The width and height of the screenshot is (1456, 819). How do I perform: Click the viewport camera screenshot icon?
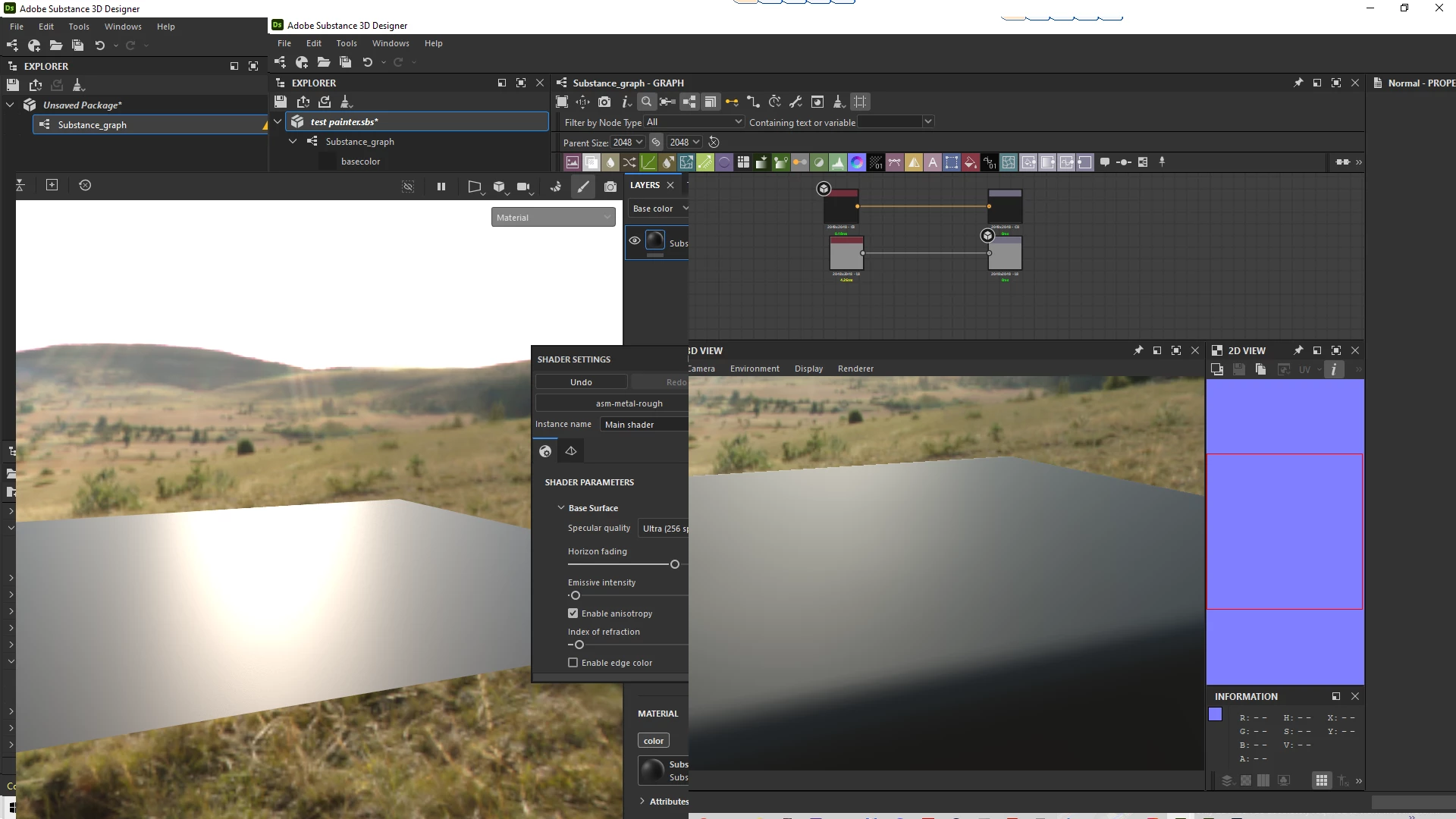pos(610,187)
